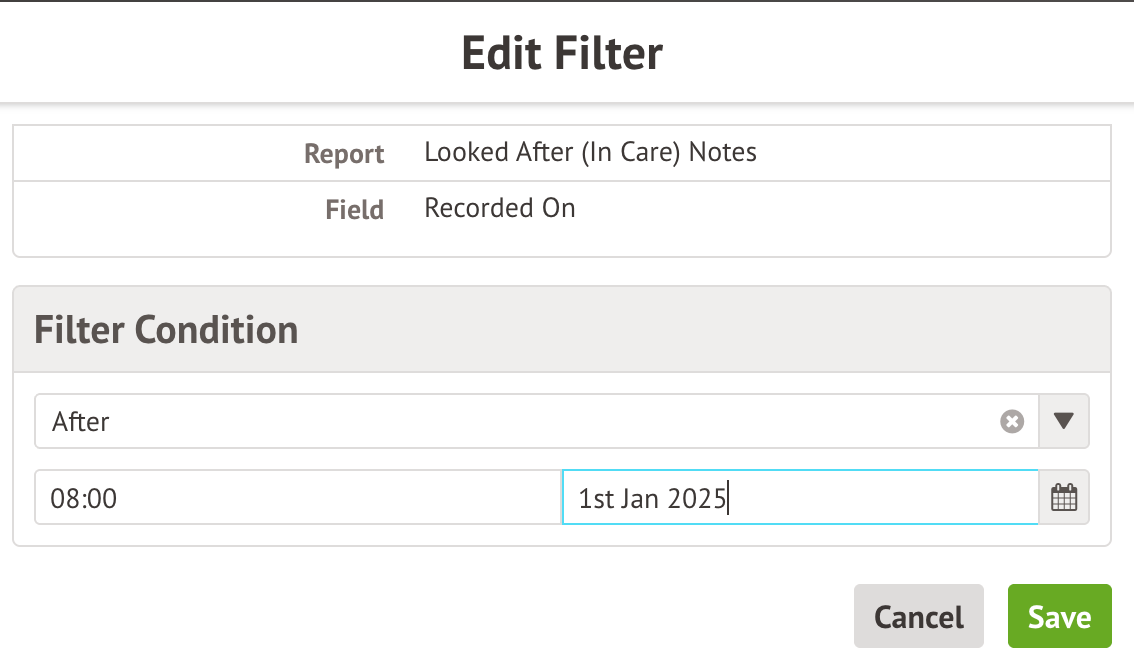Clear the 'After' condition selection
The height and width of the screenshot is (672, 1134).
pyautogui.click(x=1012, y=422)
